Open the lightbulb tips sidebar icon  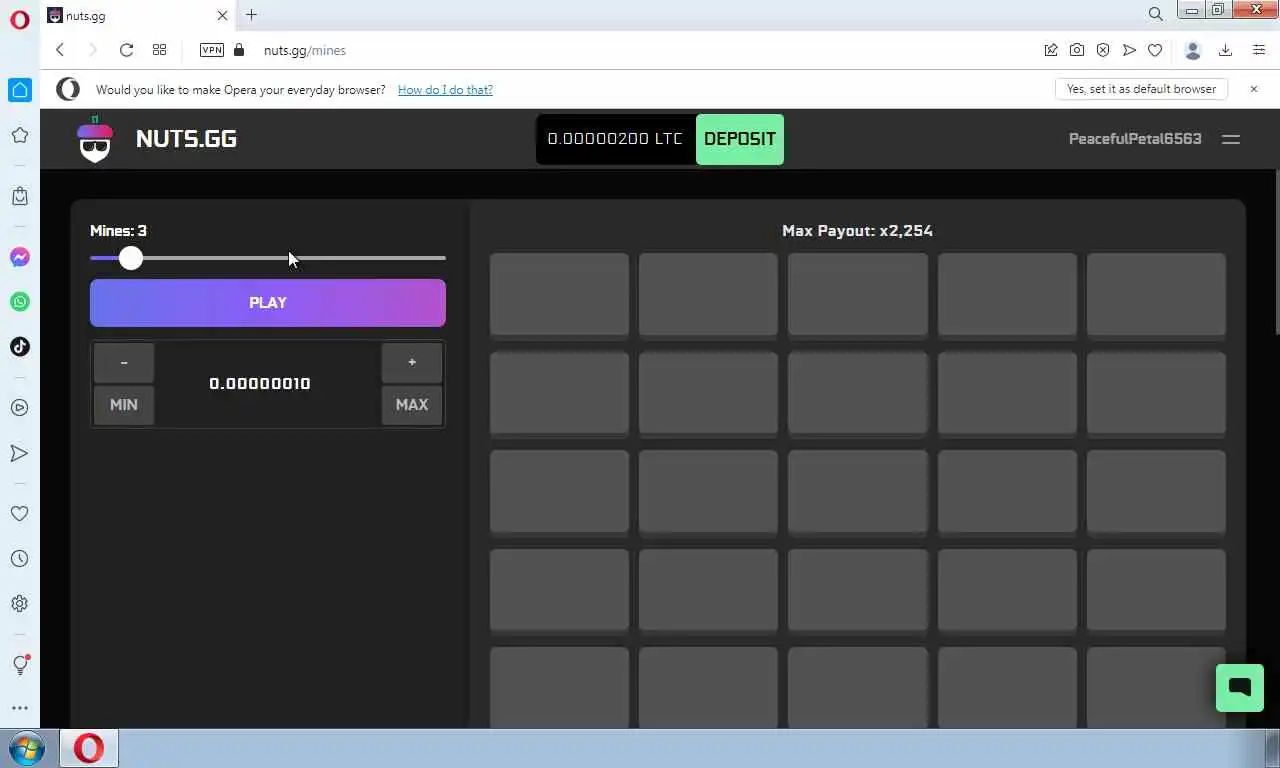(19, 664)
